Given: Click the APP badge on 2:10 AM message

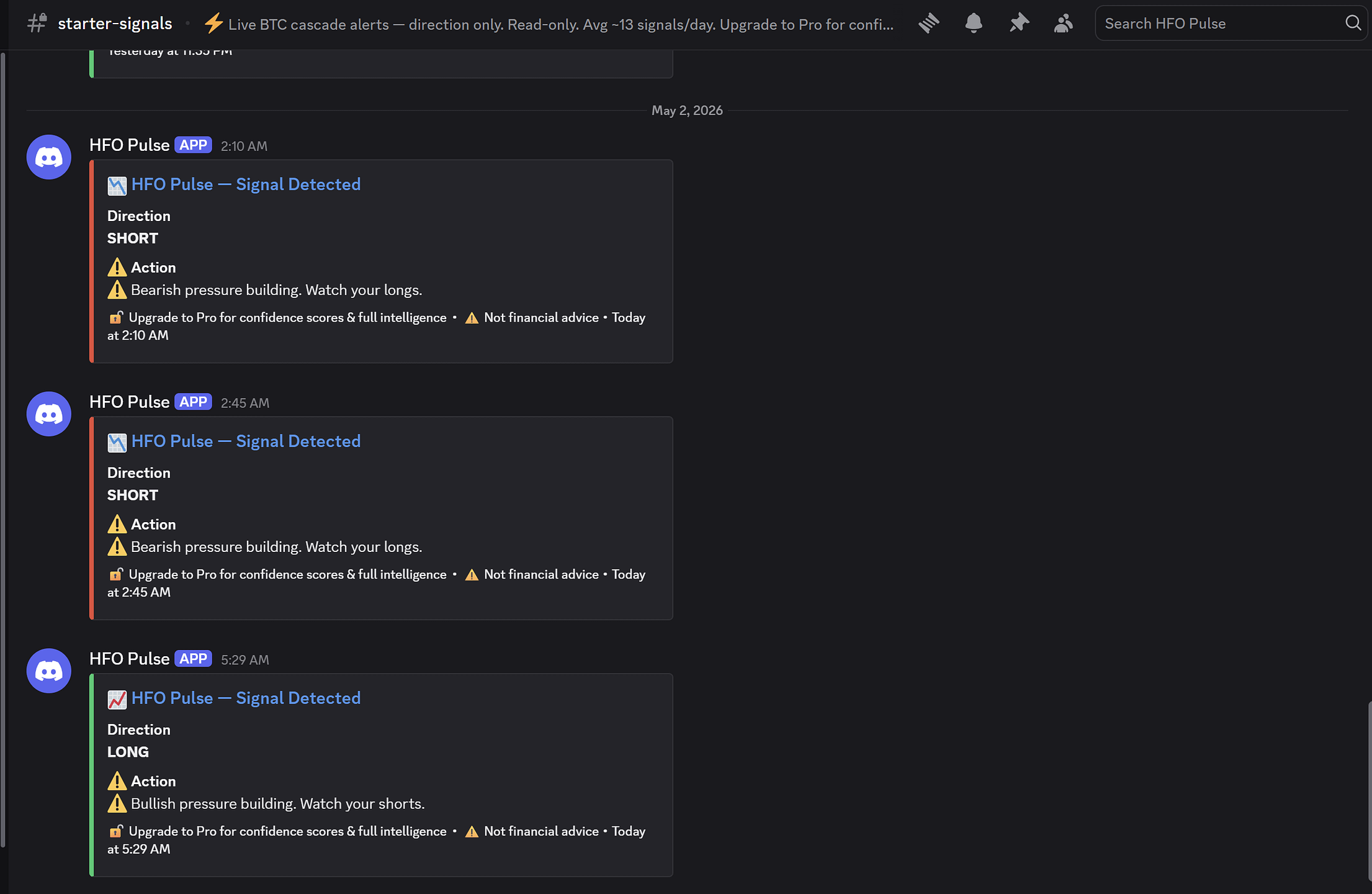Looking at the screenshot, I should 193,145.
